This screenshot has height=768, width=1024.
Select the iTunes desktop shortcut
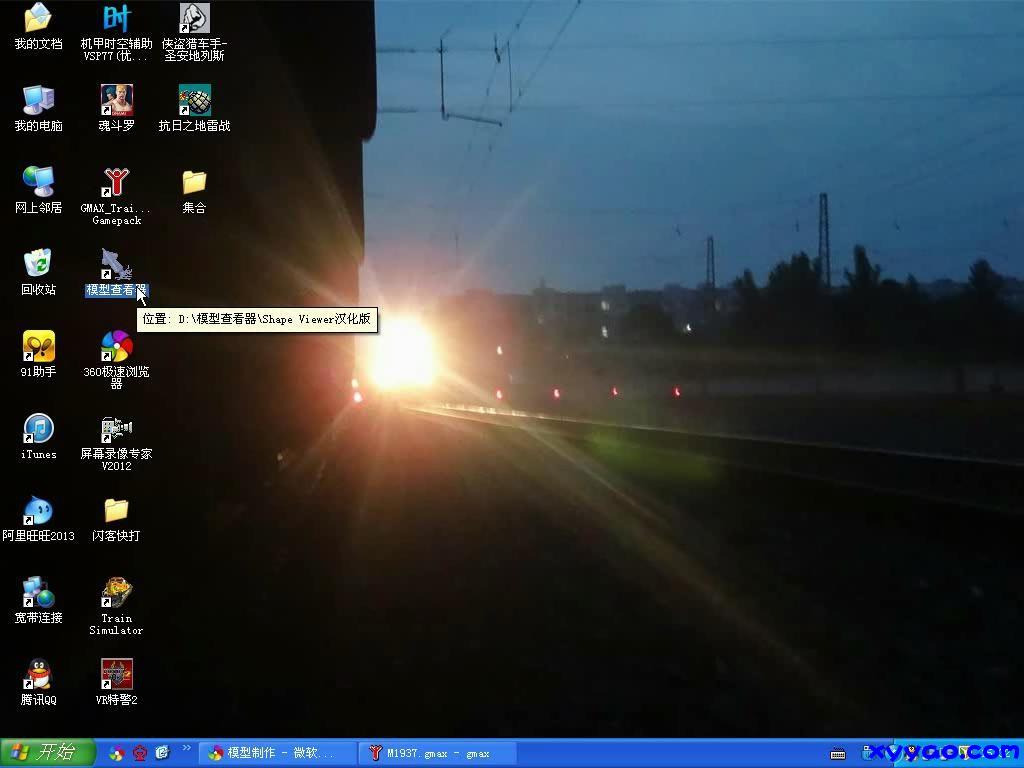(x=38, y=429)
